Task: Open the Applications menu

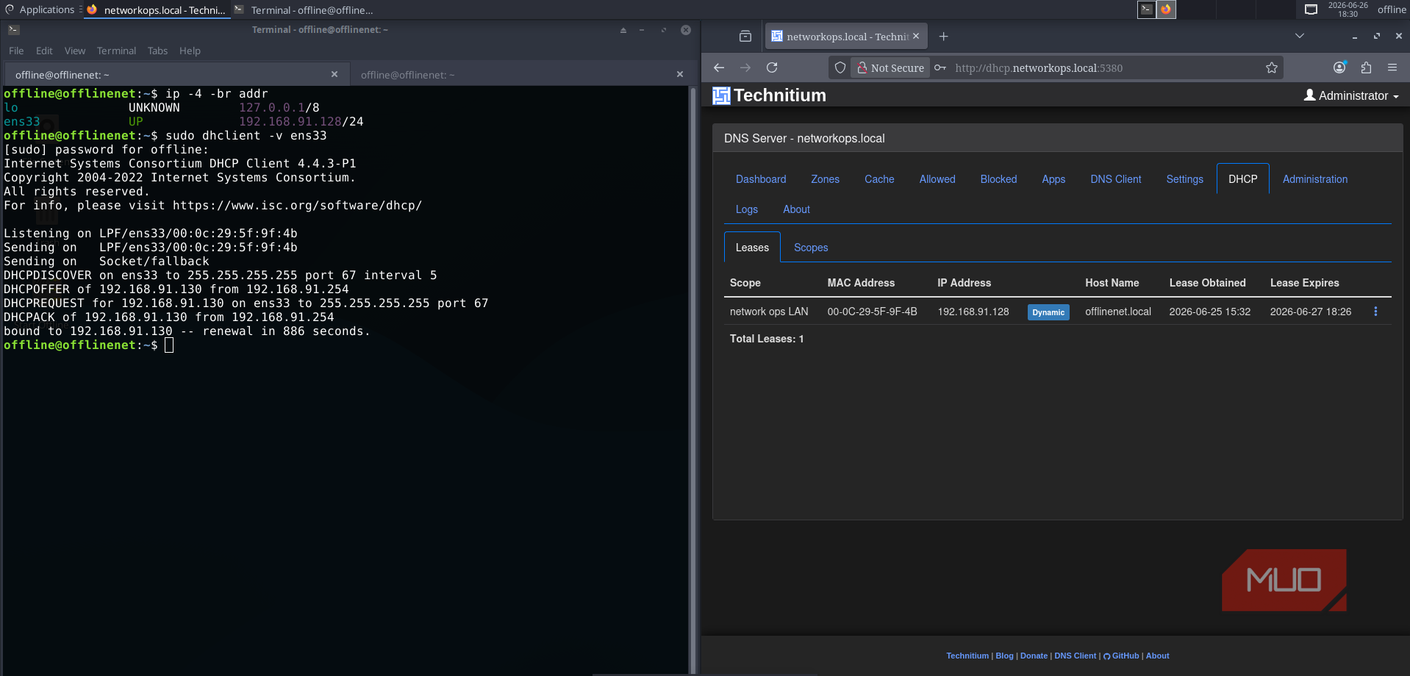Action: [x=40, y=9]
